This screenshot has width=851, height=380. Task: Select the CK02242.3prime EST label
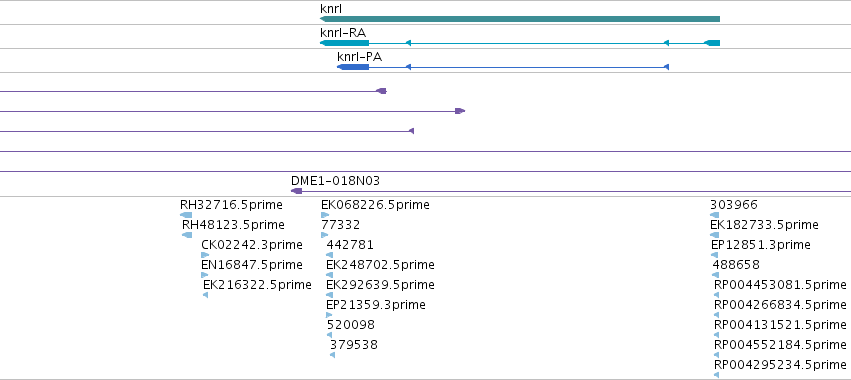(x=252, y=245)
